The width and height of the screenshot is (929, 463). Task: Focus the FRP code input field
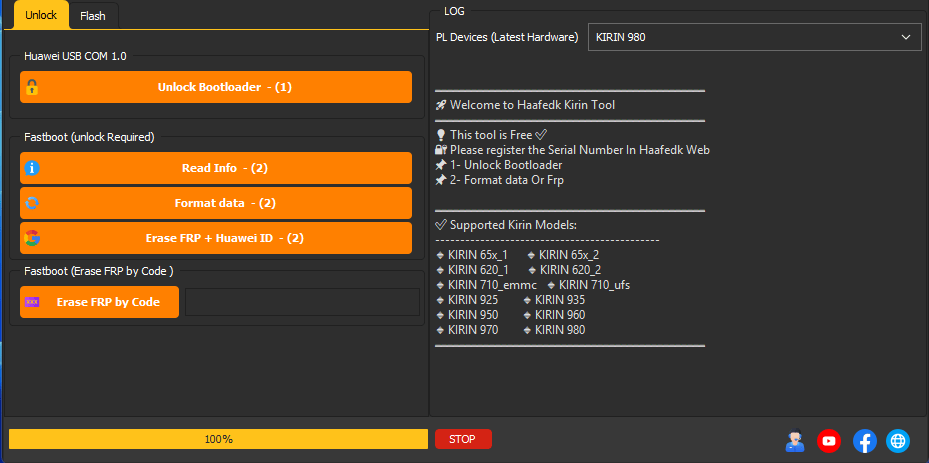pos(302,302)
